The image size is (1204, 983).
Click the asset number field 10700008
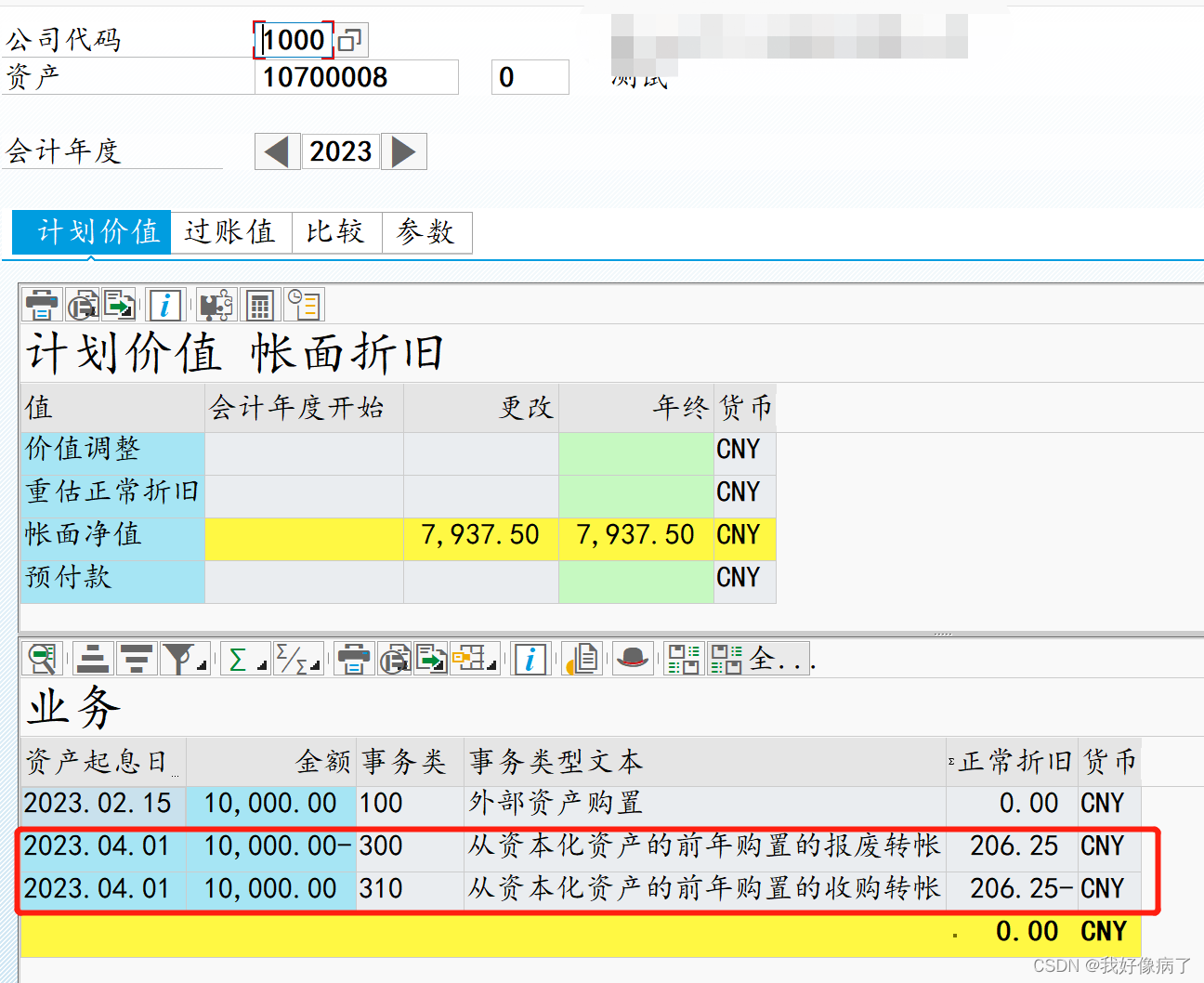point(357,77)
